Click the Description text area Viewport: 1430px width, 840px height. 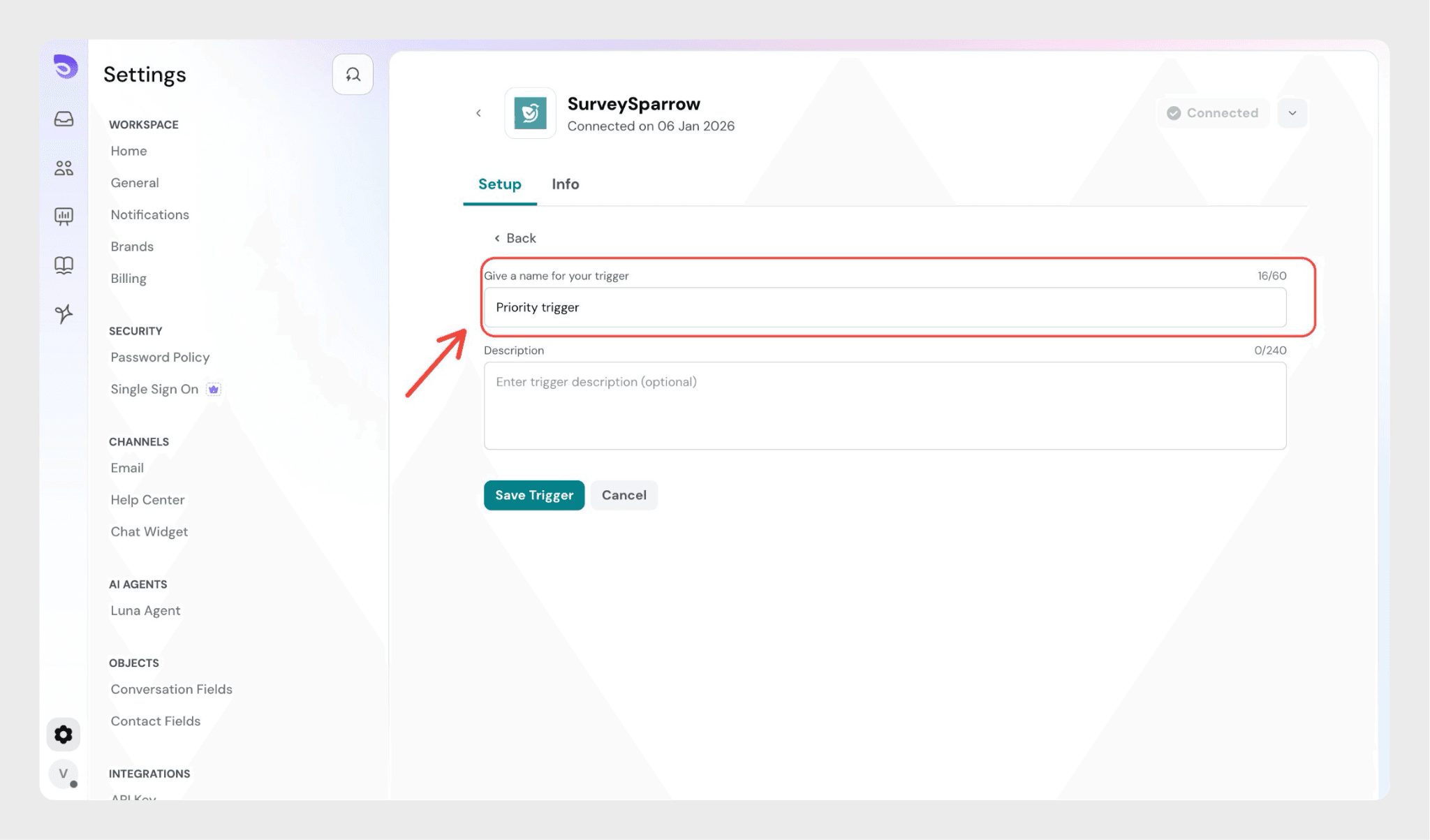click(885, 406)
